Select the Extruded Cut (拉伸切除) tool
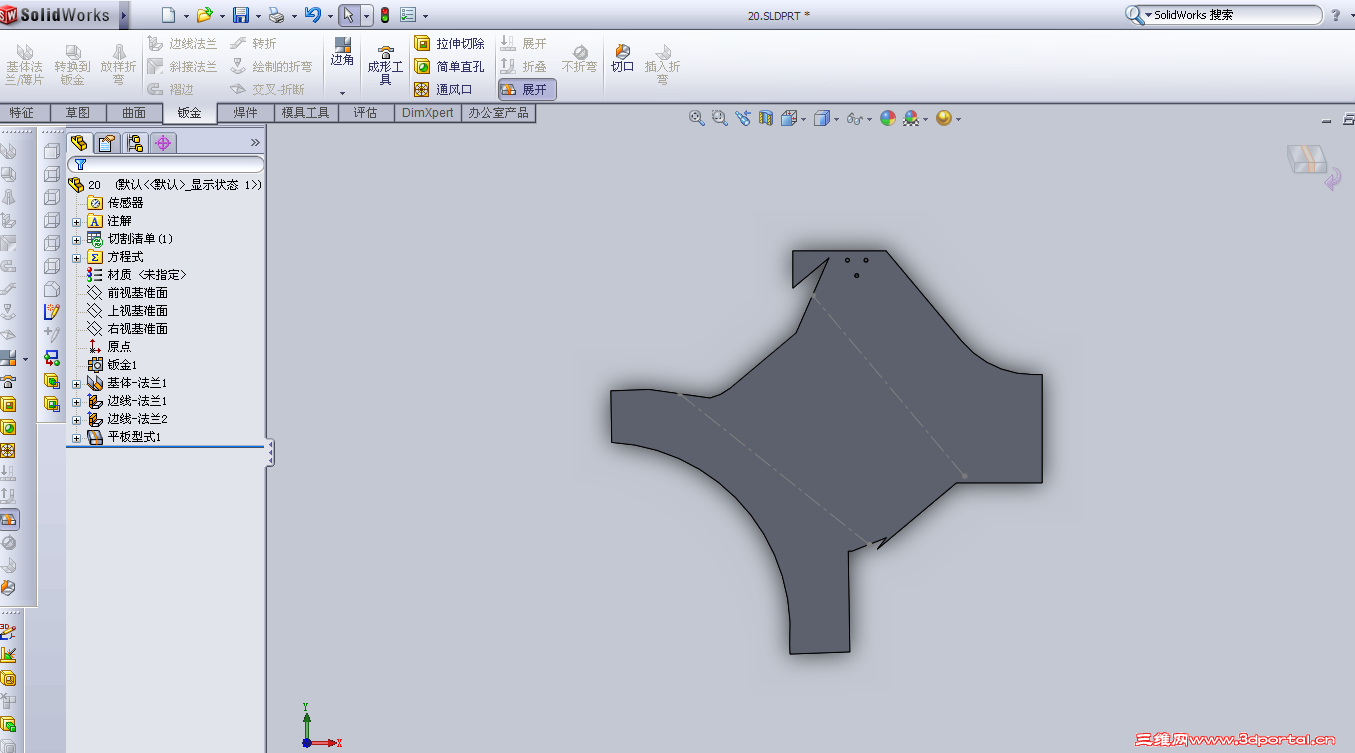The height and width of the screenshot is (753, 1355). pos(450,44)
